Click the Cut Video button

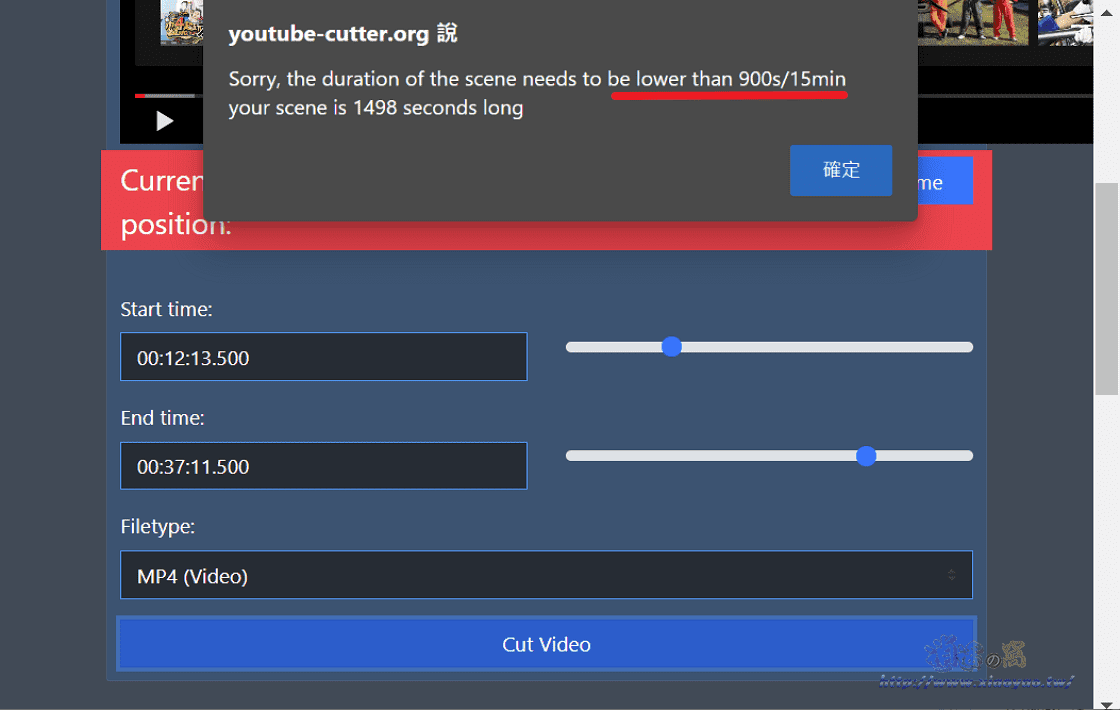546,644
